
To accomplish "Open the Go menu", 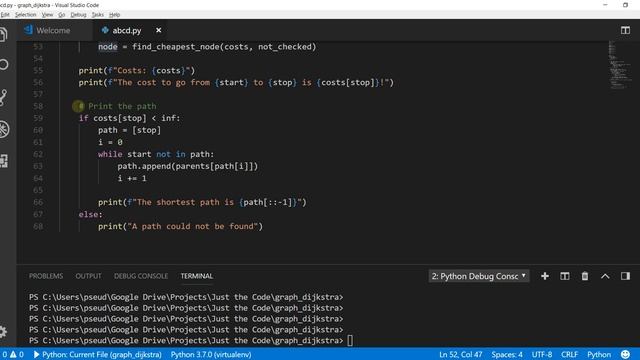I will coord(62,15).
